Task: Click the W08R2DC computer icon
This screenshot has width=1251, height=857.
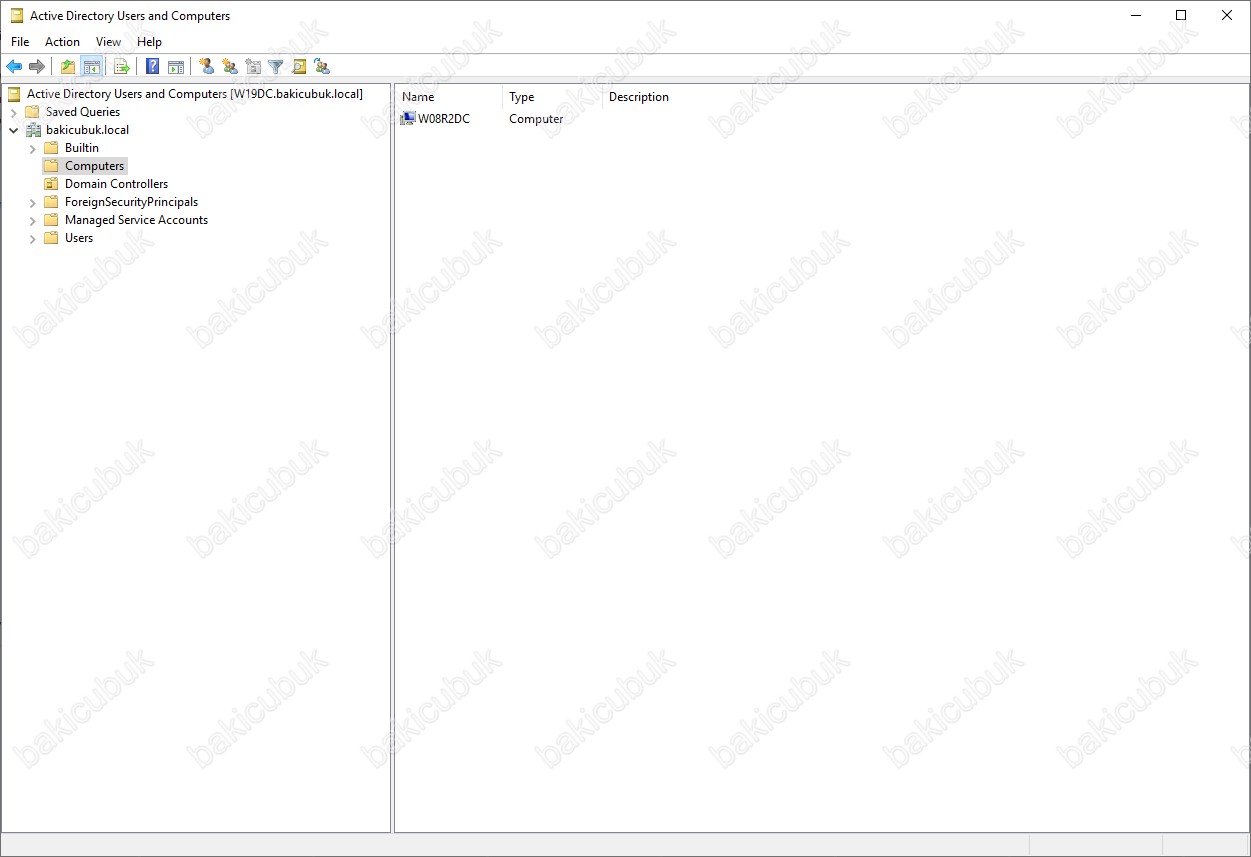Action: (408, 119)
